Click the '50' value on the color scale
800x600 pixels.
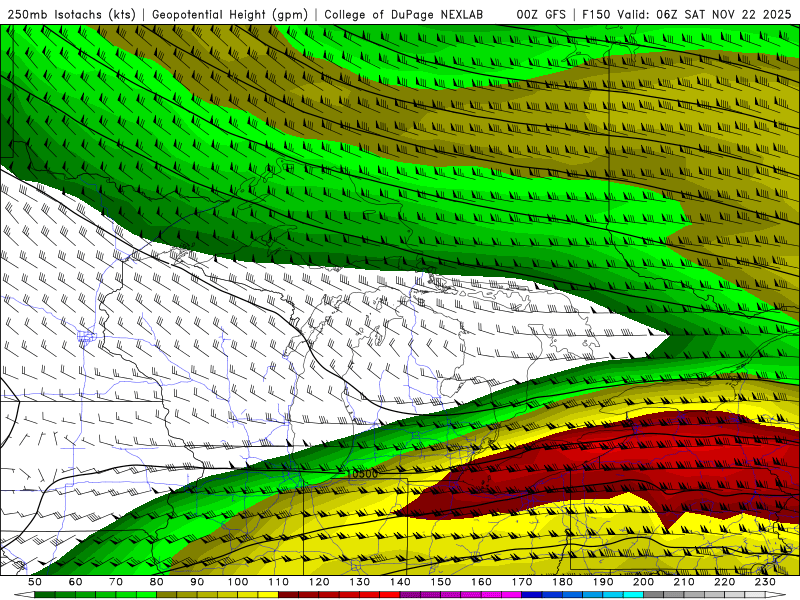[35, 582]
